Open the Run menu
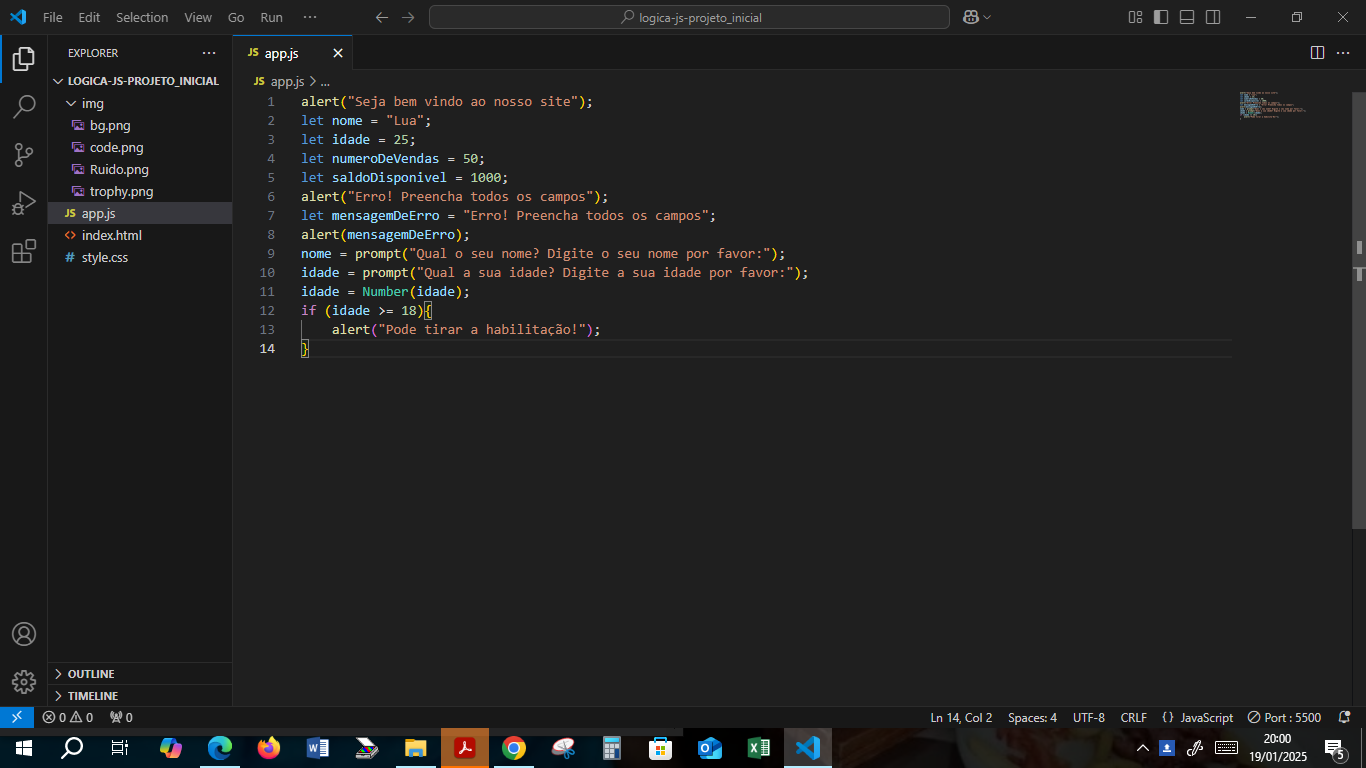 coord(271,17)
